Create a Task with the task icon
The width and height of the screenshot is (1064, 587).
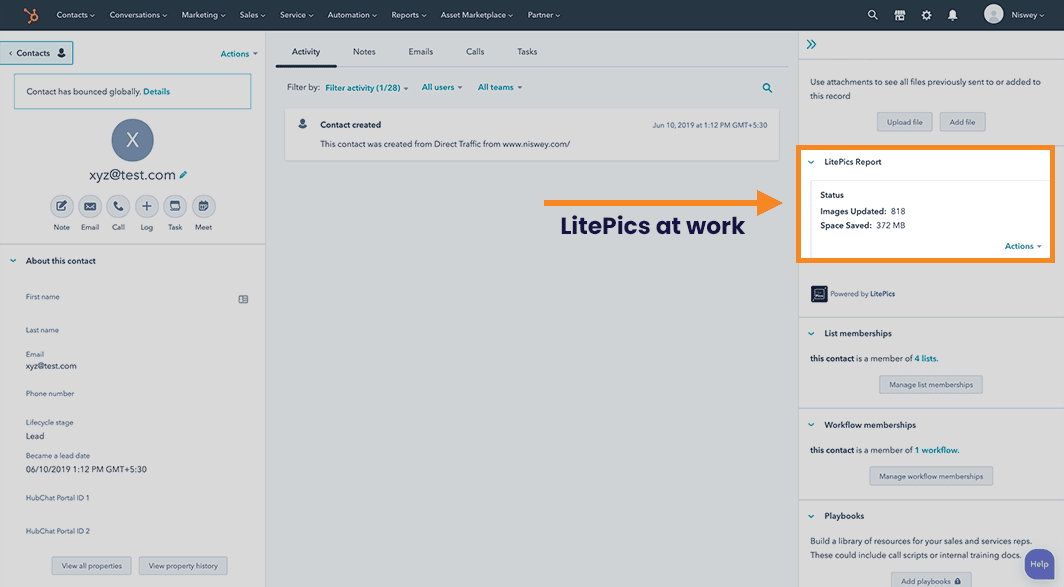(175, 206)
